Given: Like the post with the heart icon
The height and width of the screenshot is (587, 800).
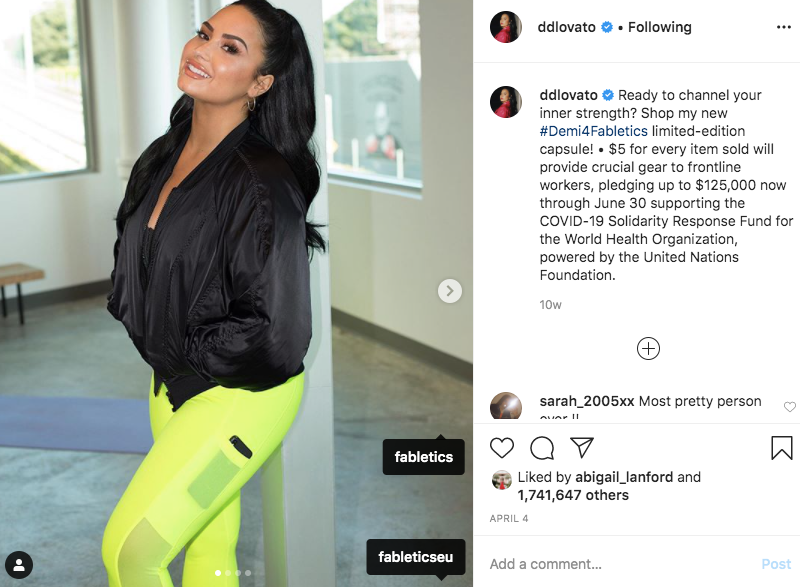Looking at the screenshot, I should [502, 448].
